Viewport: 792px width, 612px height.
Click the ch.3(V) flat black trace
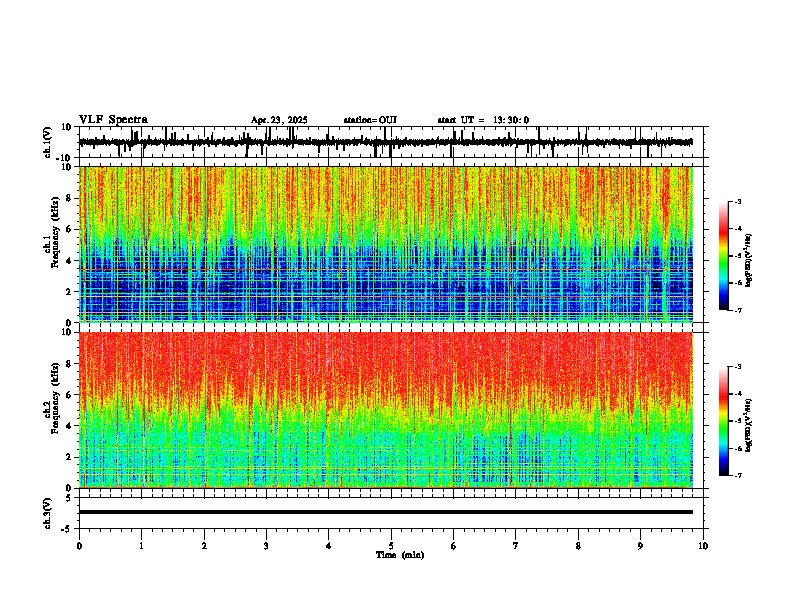386,512
